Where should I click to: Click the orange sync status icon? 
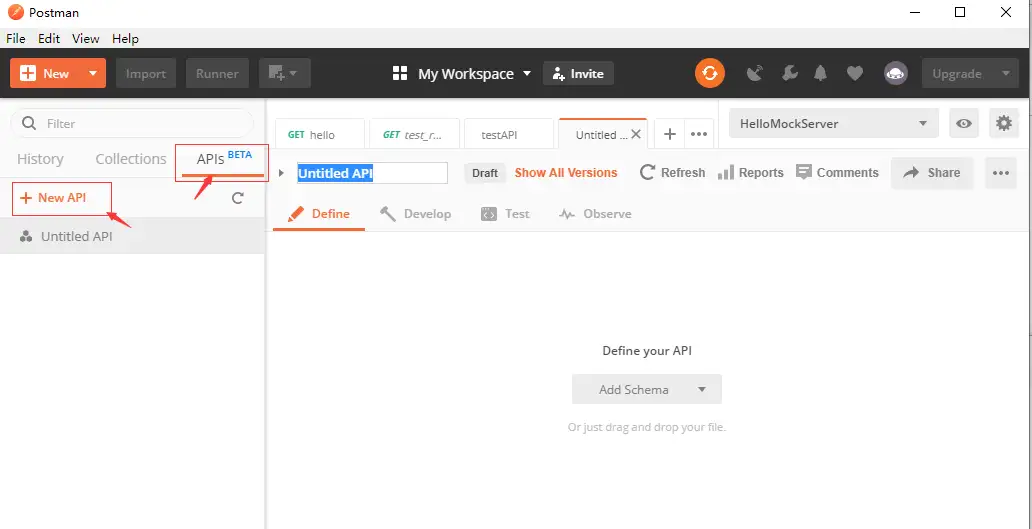(x=709, y=73)
